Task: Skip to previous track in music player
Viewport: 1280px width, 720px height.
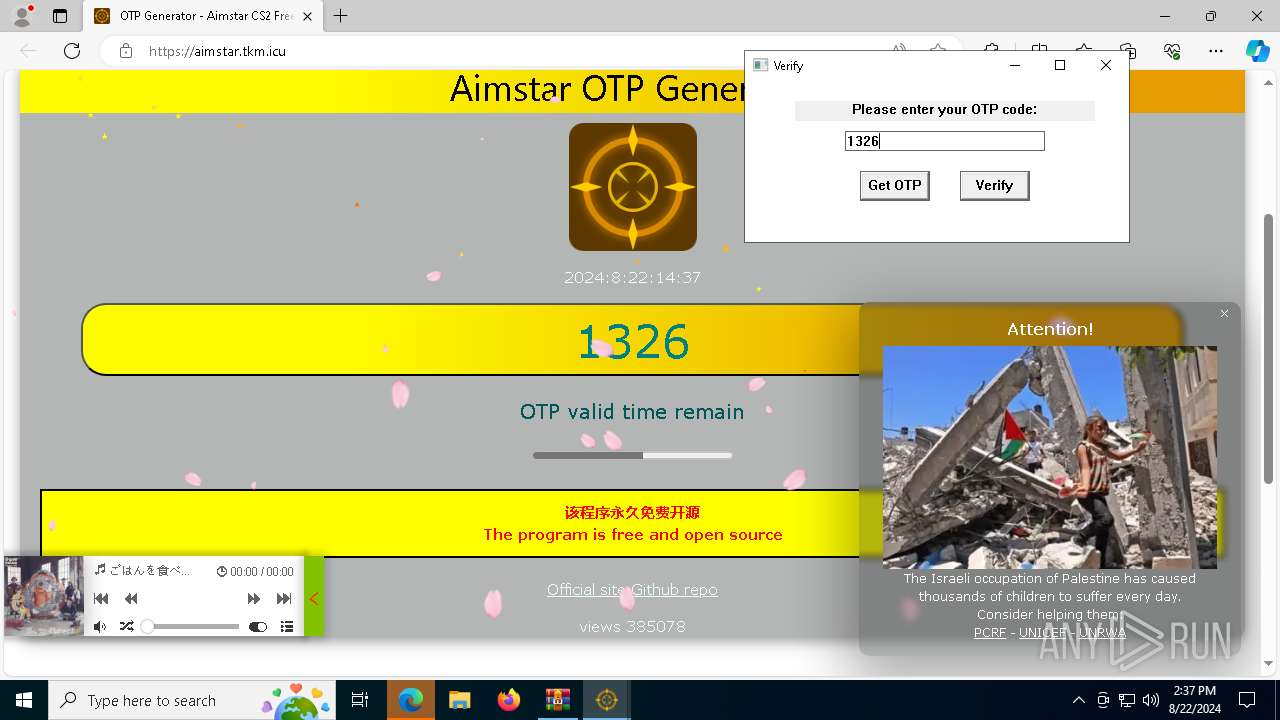Action: click(x=101, y=598)
